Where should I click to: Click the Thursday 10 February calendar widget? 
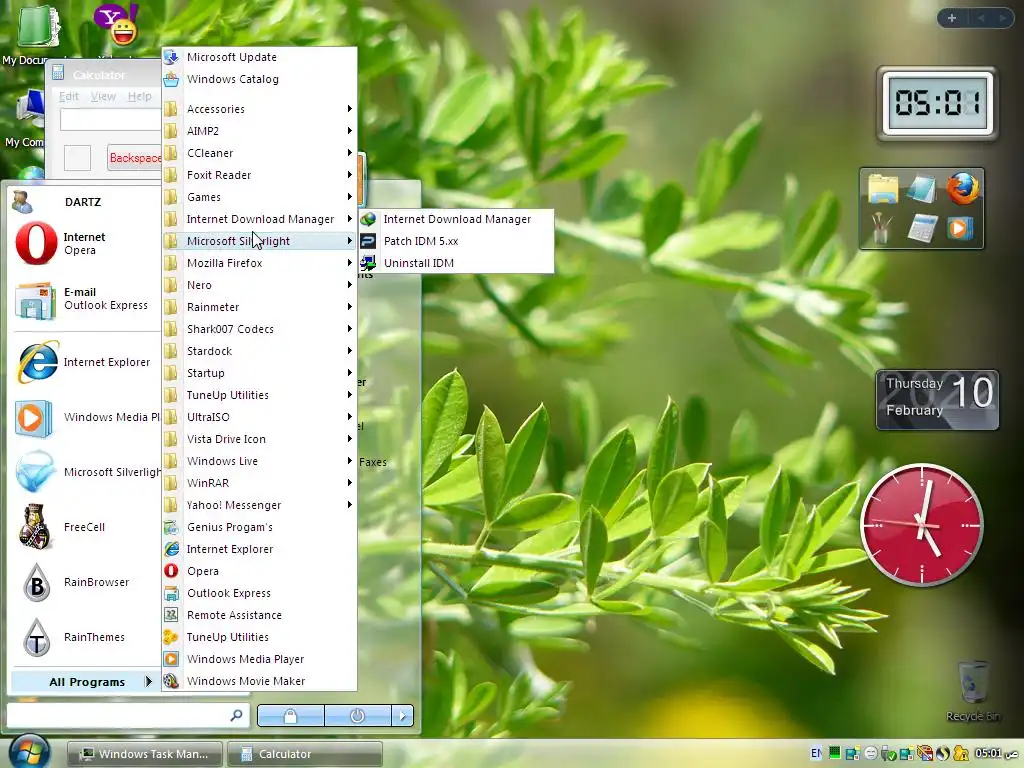(x=937, y=400)
